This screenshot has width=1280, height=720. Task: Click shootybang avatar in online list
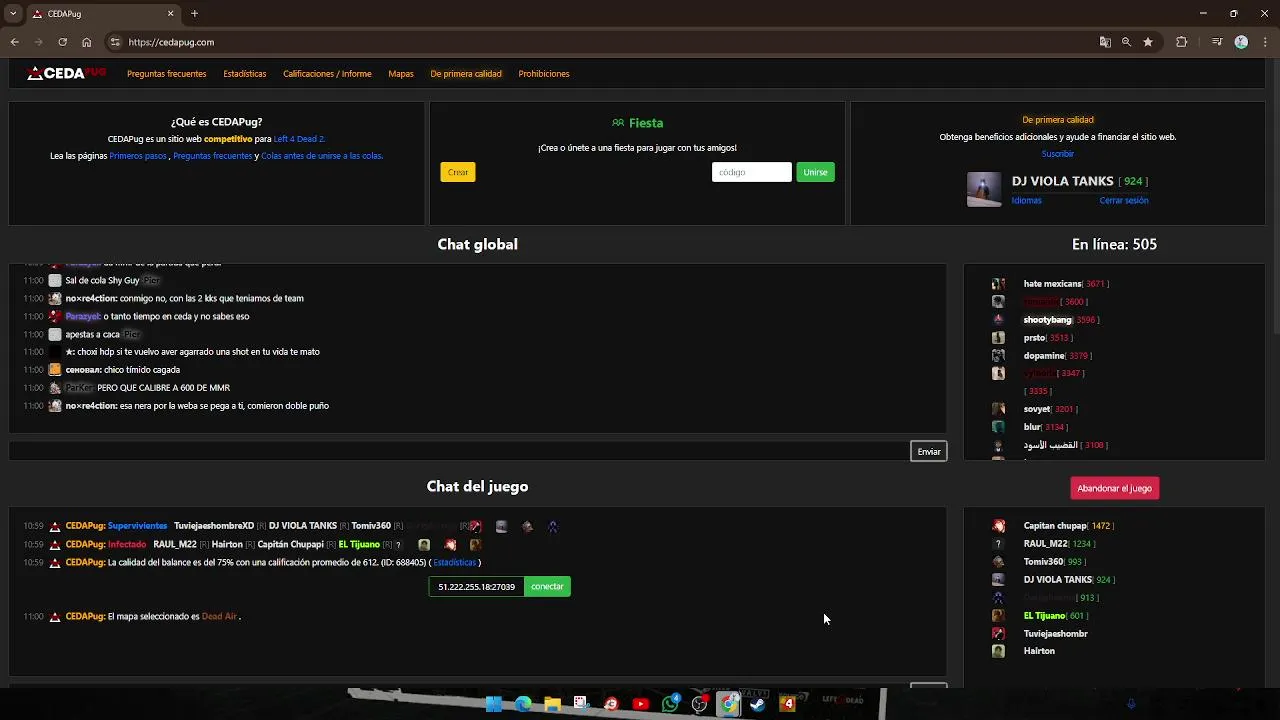(x=998, y=320)
